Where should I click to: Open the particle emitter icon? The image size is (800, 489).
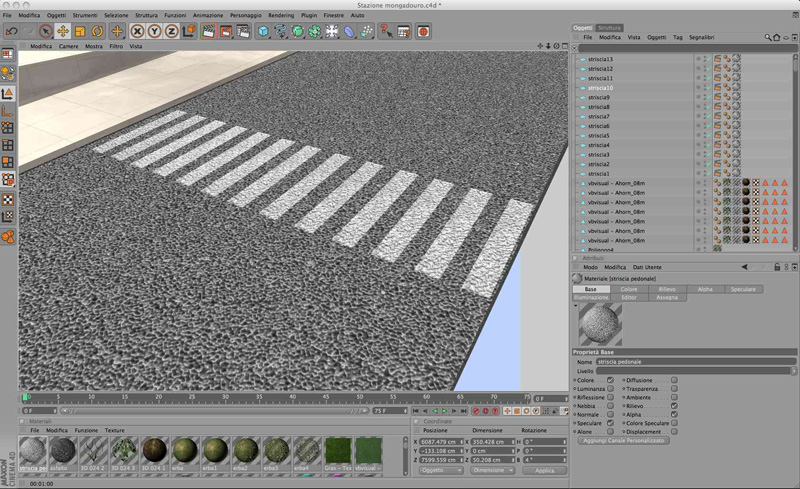click(366, 32)
